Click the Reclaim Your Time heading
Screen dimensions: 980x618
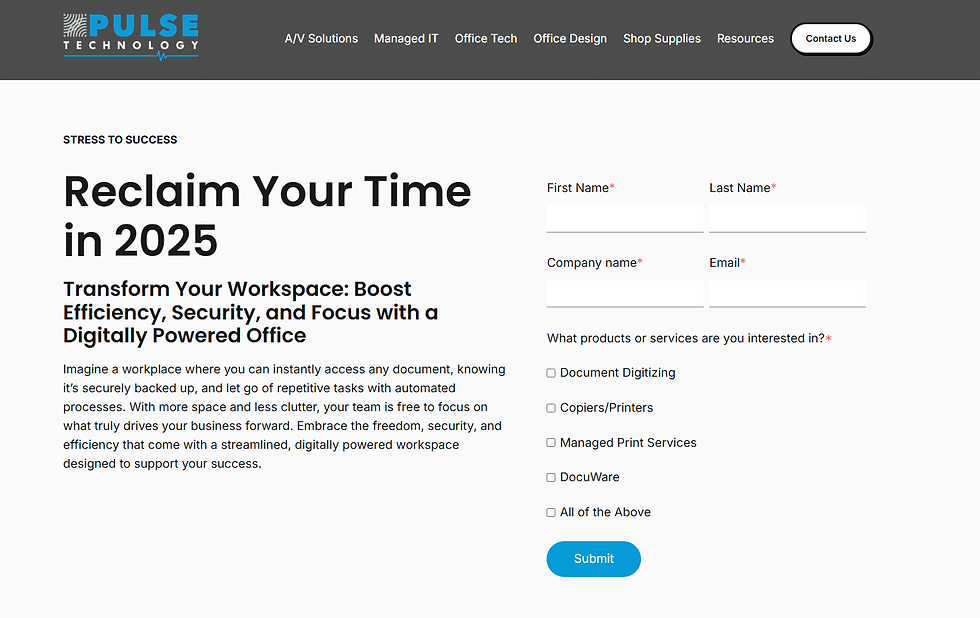pyautogui.click(x=266, y=215)
